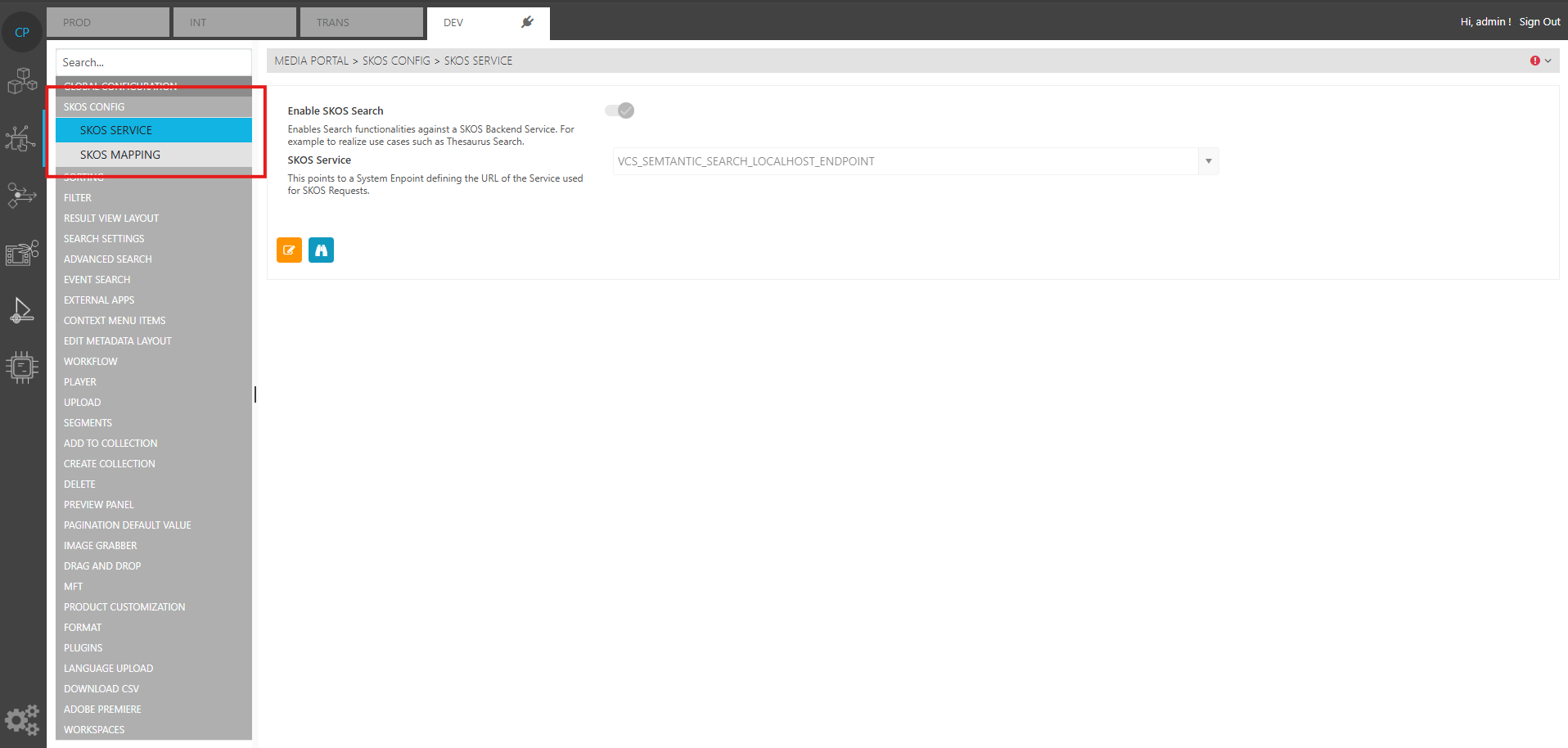Click the red alert icon in breadcrumb bar
Image resolution: width=1568 pixels, height=748 pixels.
1535,61
